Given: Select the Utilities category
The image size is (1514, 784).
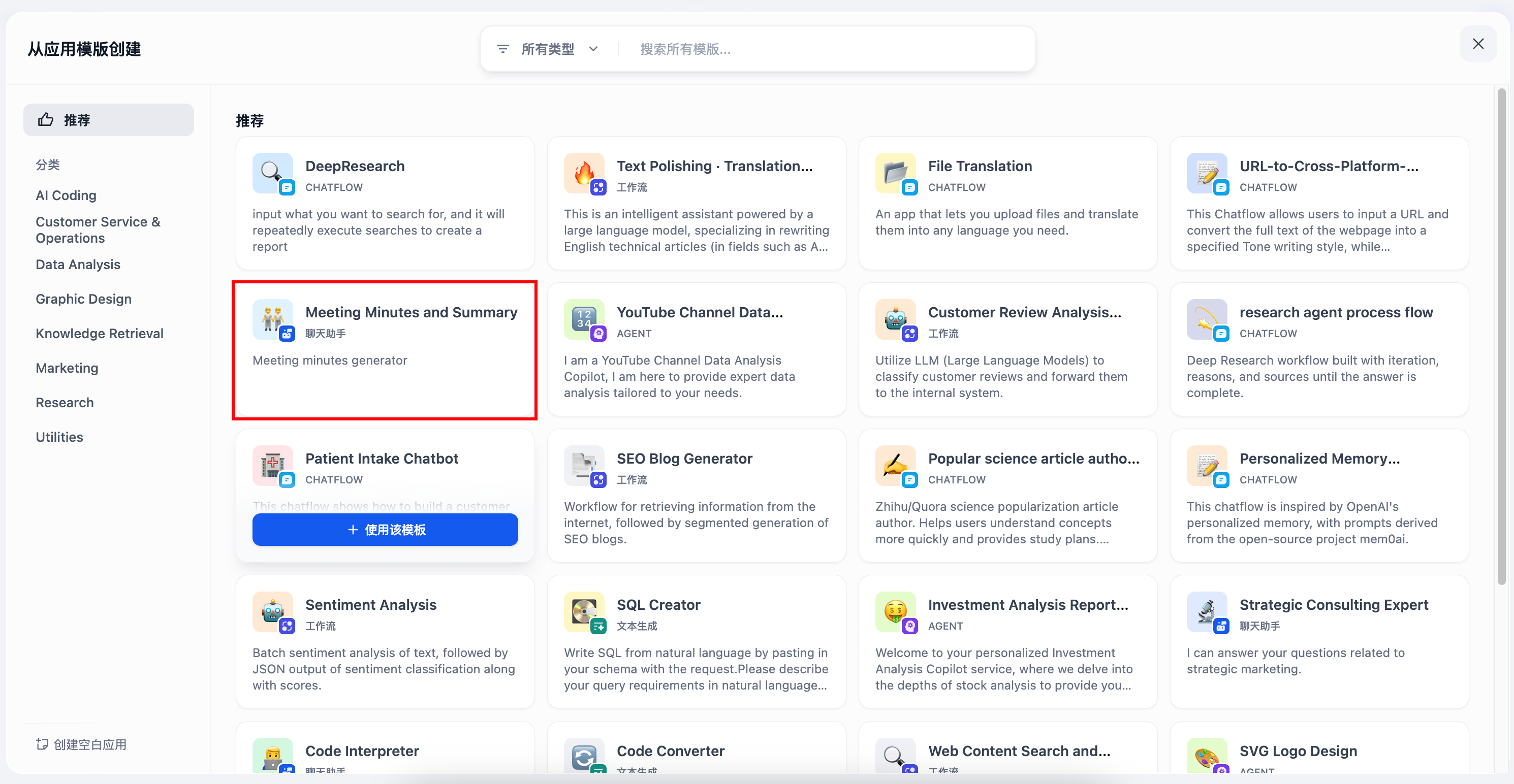Looking at the screenshot, I should point(59,437).
